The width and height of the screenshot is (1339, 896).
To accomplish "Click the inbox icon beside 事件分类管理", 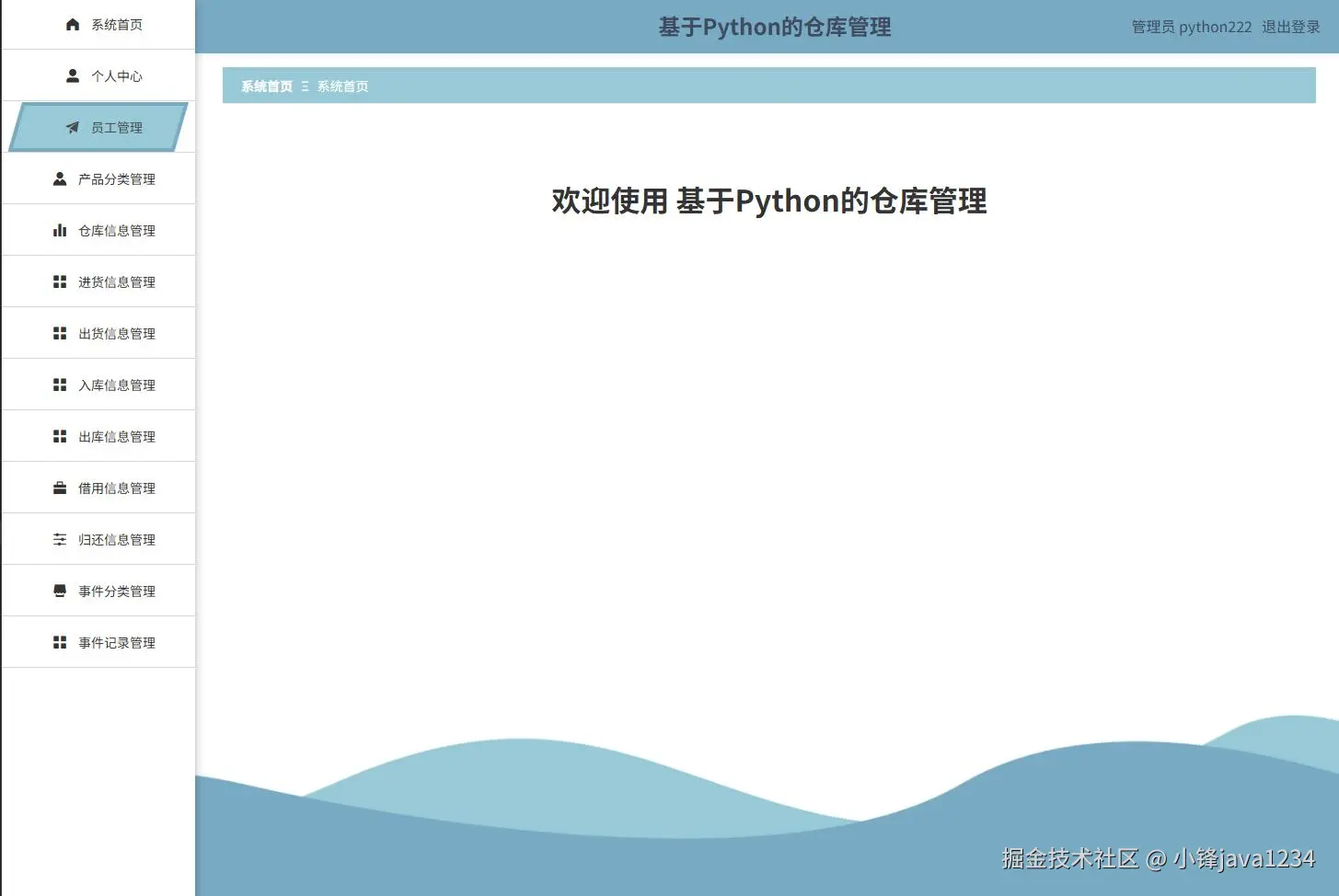I will pos(60,592).
